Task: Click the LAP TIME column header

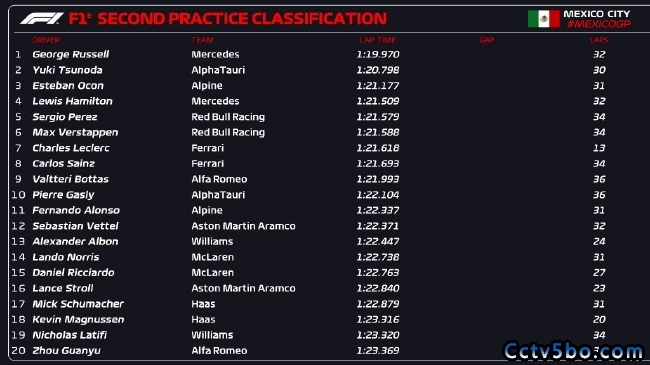Action: click(x=378, y=40)
